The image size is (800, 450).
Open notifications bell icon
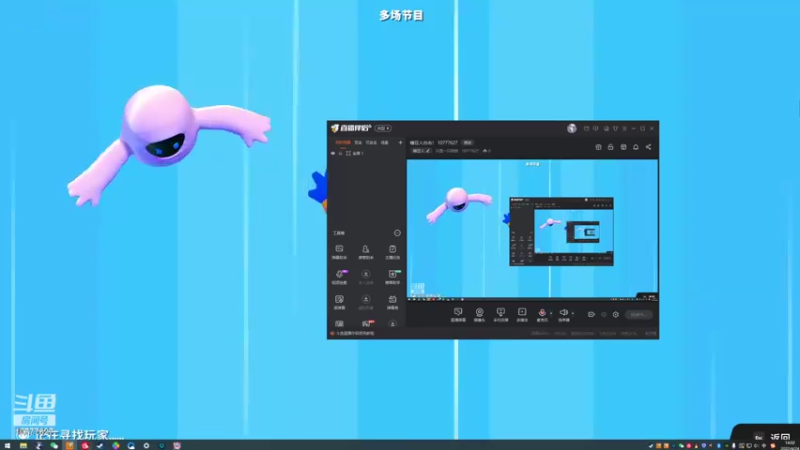coord(636,147)
